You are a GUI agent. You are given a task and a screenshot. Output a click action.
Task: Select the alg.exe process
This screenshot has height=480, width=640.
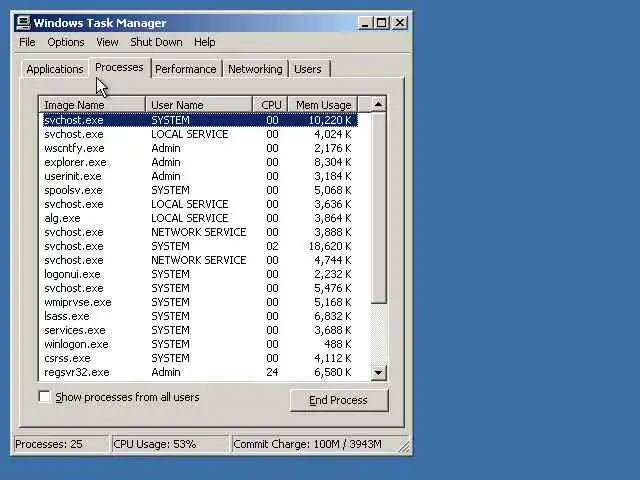click(200, 218)
